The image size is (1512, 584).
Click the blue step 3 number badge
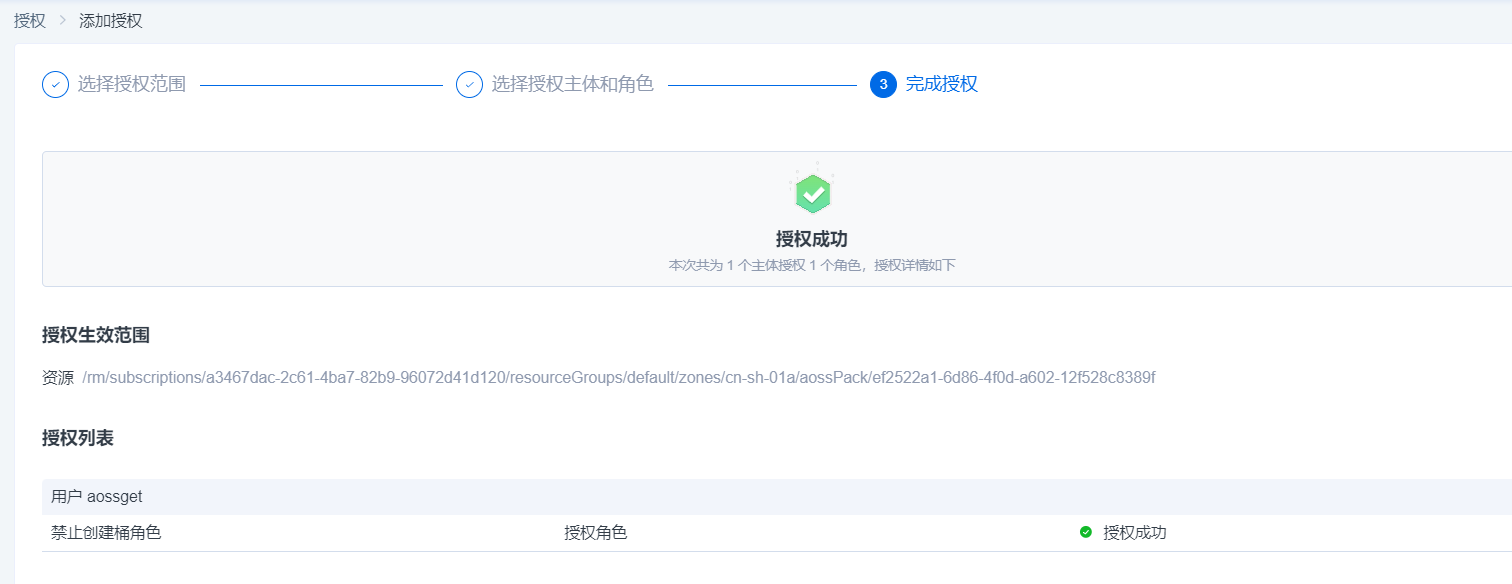coord(883,85)
